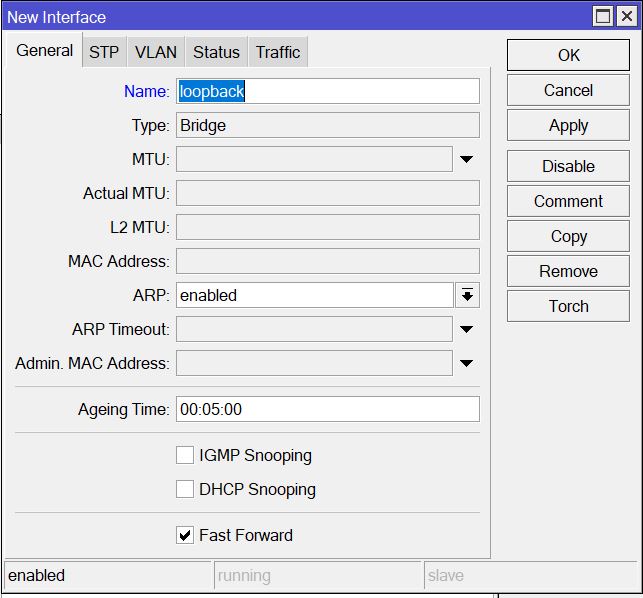Enable DHCP Snooping checkbox
This screenshot has height=598, width=643.
pyautogui.click(x=185, y=489)
